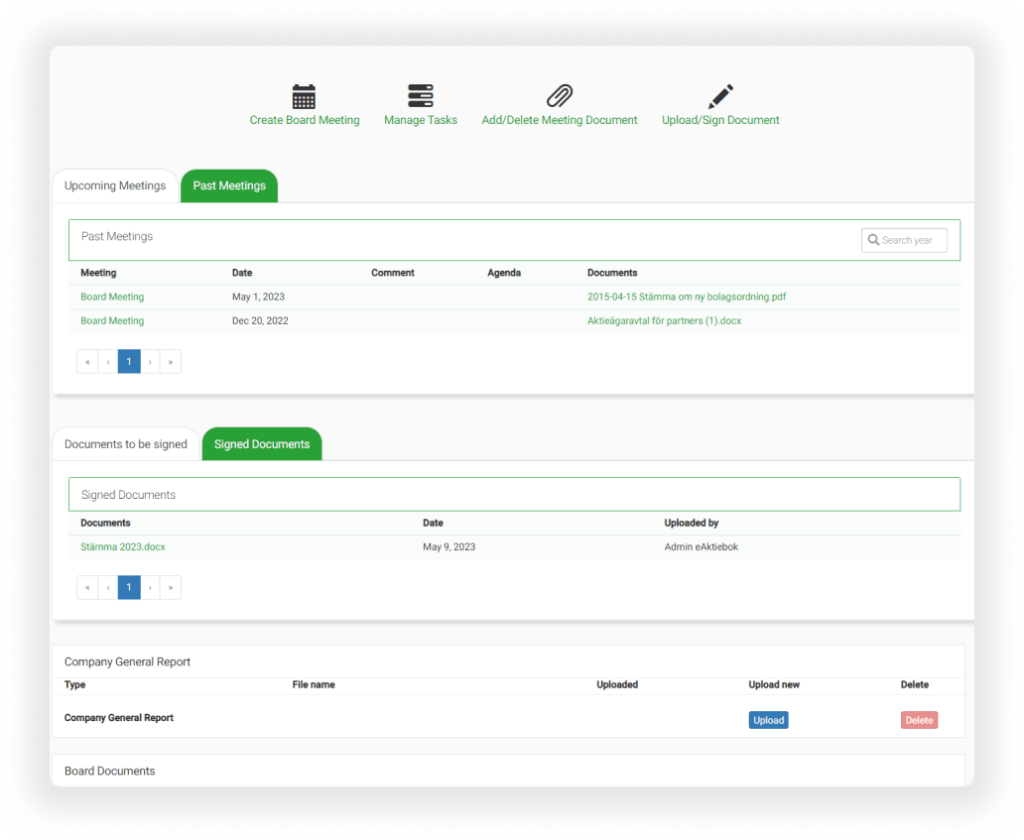Click the calendar icon for Create Board Meeting

pos(304,96)
